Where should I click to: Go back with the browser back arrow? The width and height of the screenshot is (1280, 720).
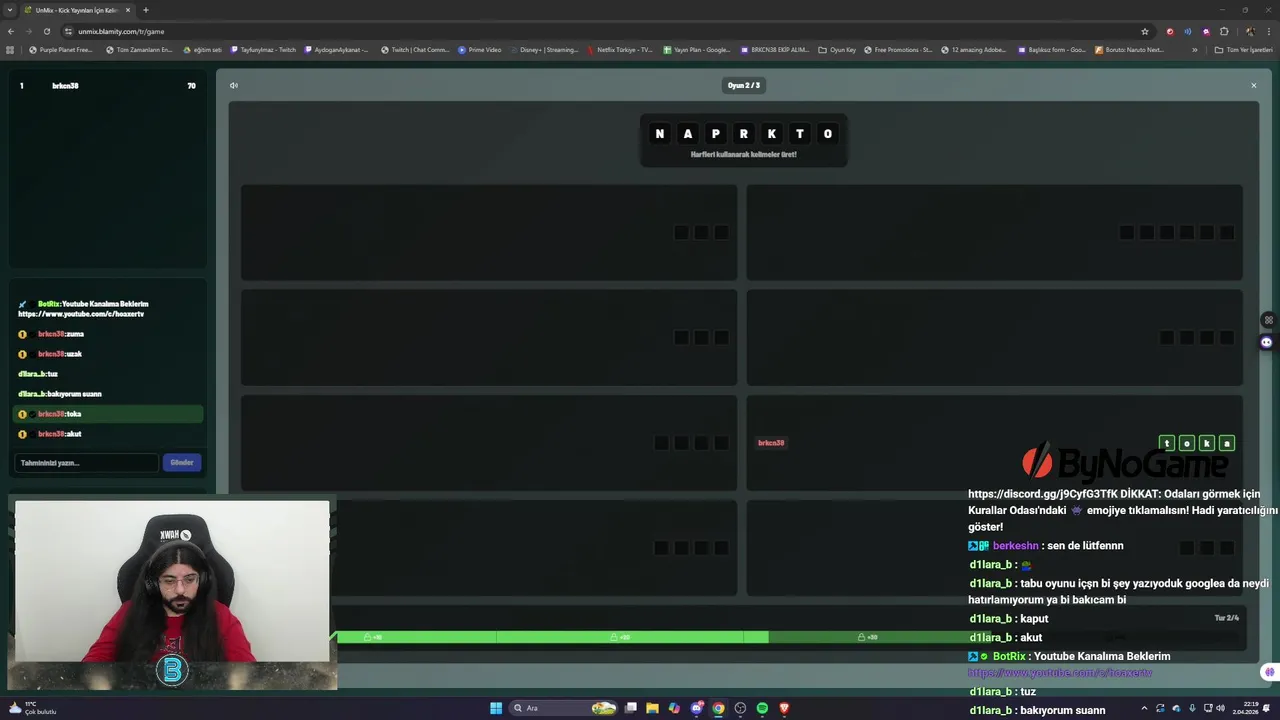(11, 31)
